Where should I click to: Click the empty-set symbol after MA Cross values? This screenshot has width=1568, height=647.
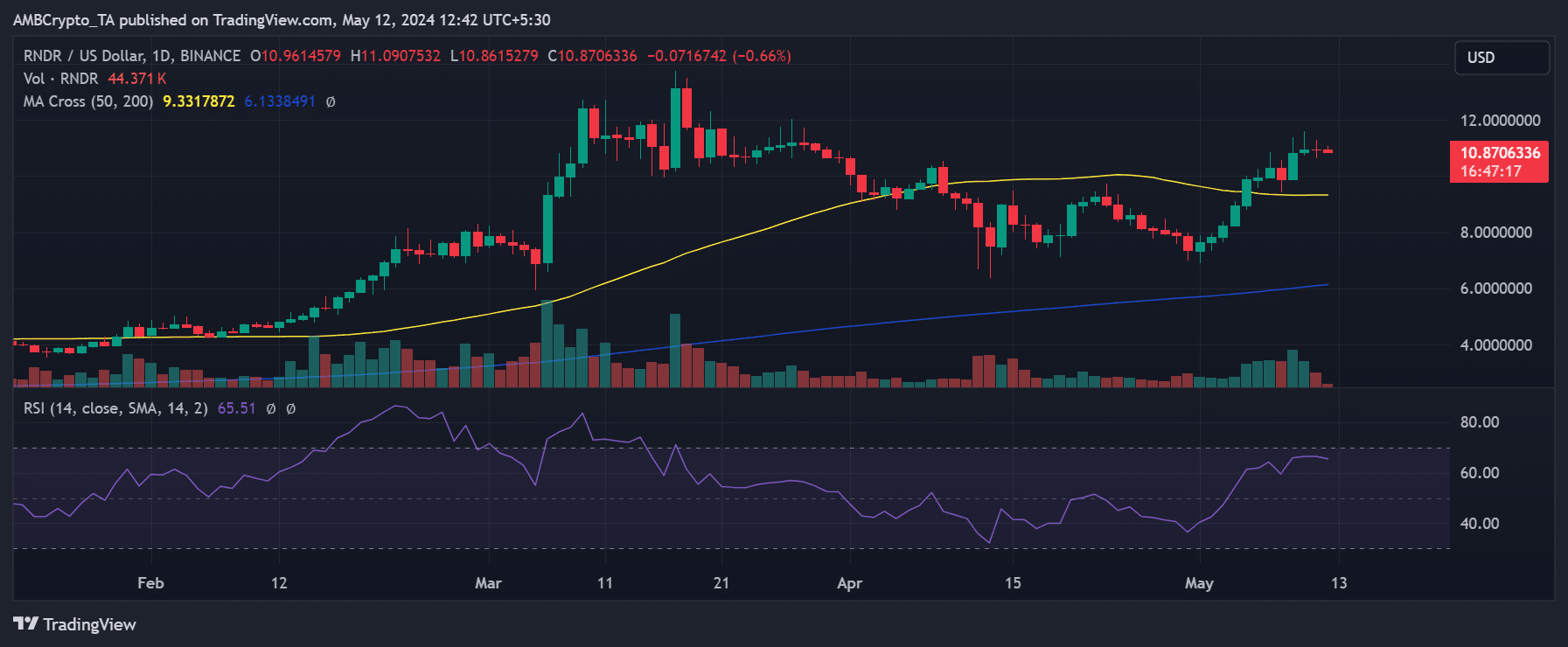tap(331, 101)
